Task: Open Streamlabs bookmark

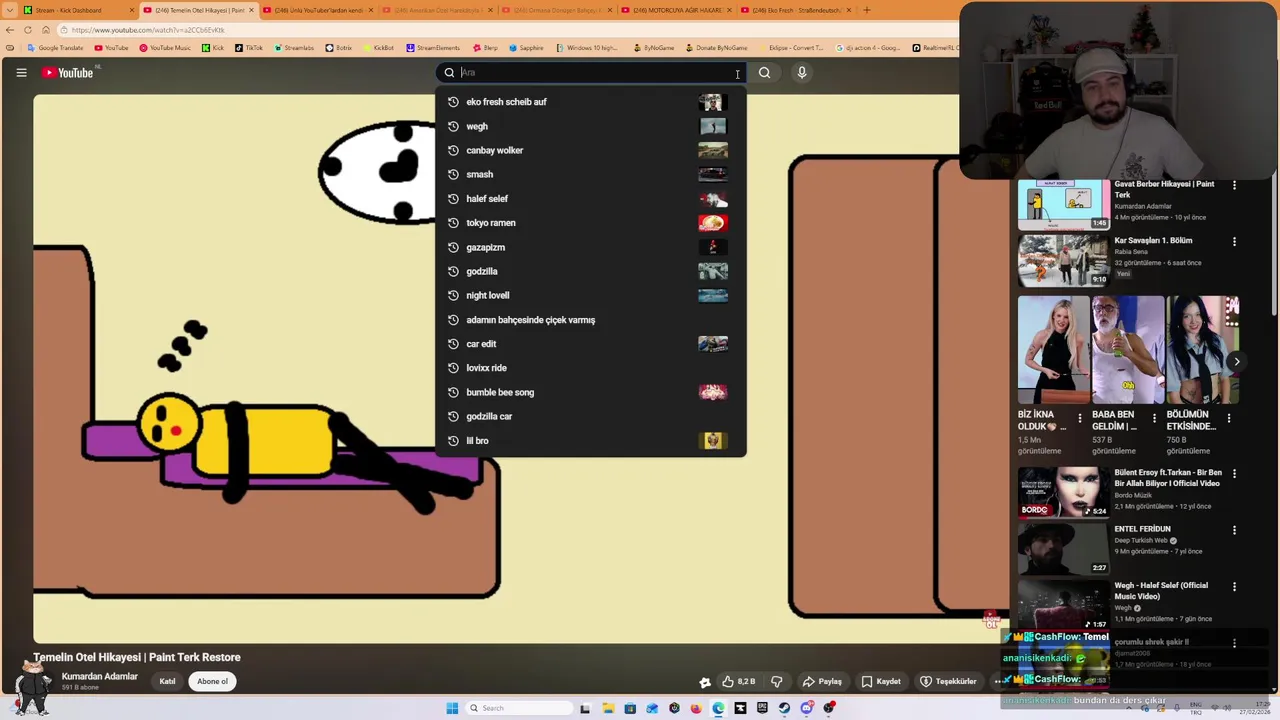Action: [293, 48]
